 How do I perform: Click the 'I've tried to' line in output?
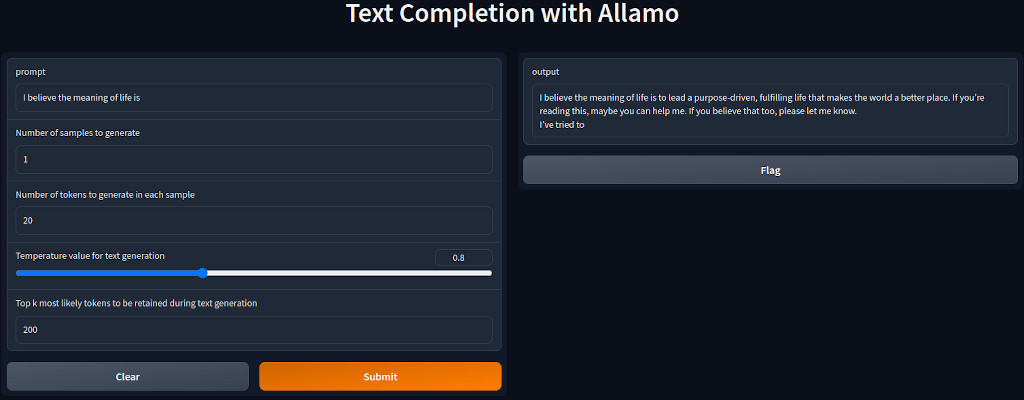coord(562,125)
